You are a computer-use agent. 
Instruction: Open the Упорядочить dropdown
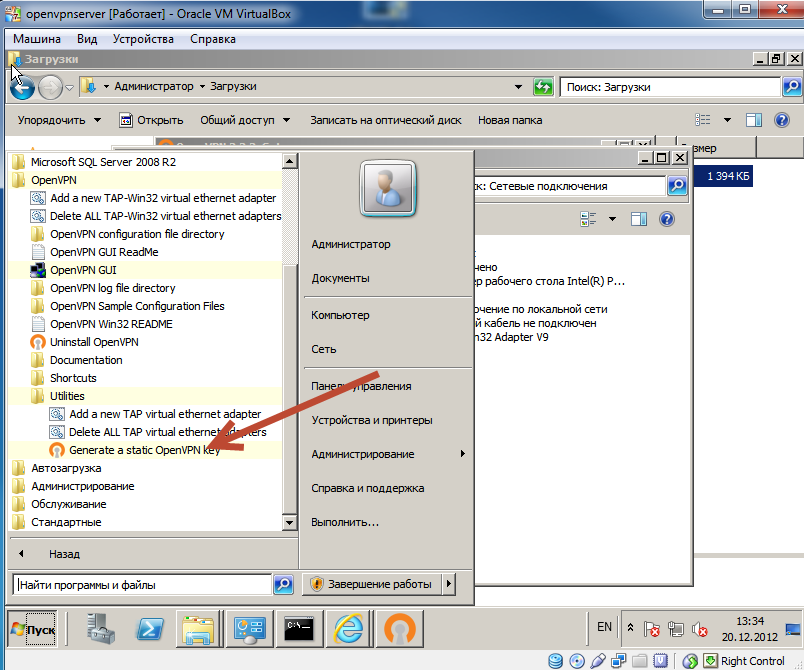click(59, 120)
